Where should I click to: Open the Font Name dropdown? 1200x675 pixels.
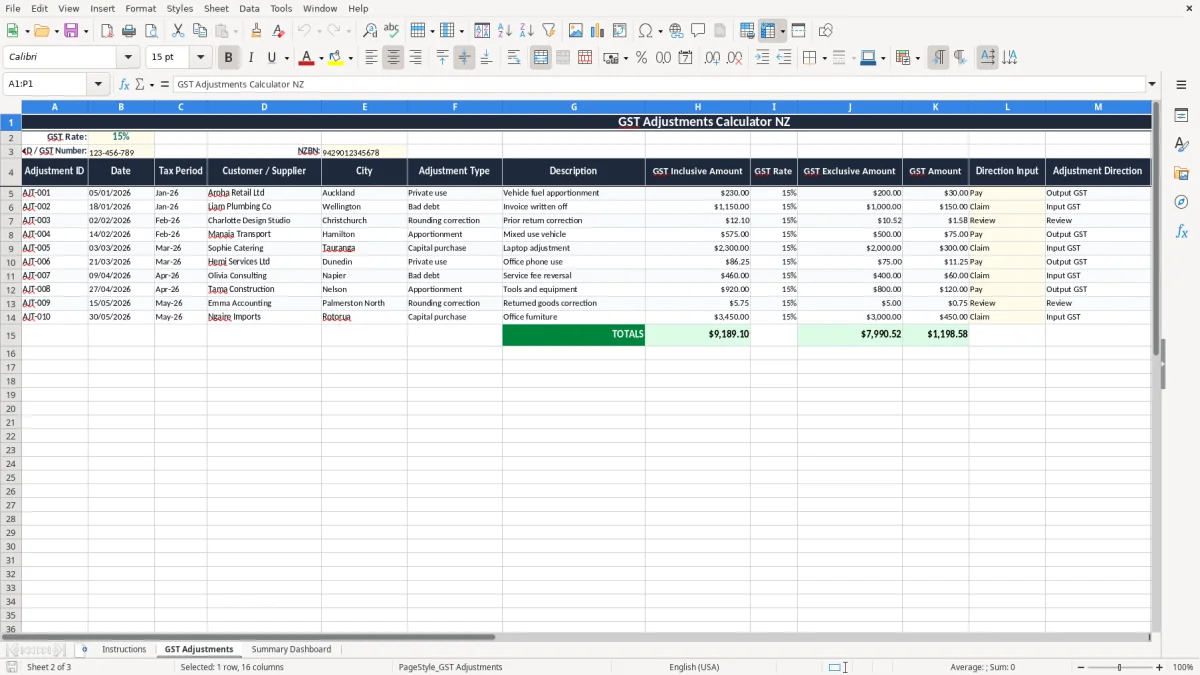128,58
